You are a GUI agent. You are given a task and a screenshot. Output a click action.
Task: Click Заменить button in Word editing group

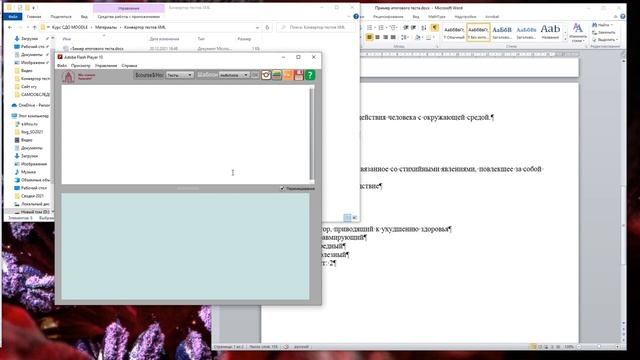(604, 32)
